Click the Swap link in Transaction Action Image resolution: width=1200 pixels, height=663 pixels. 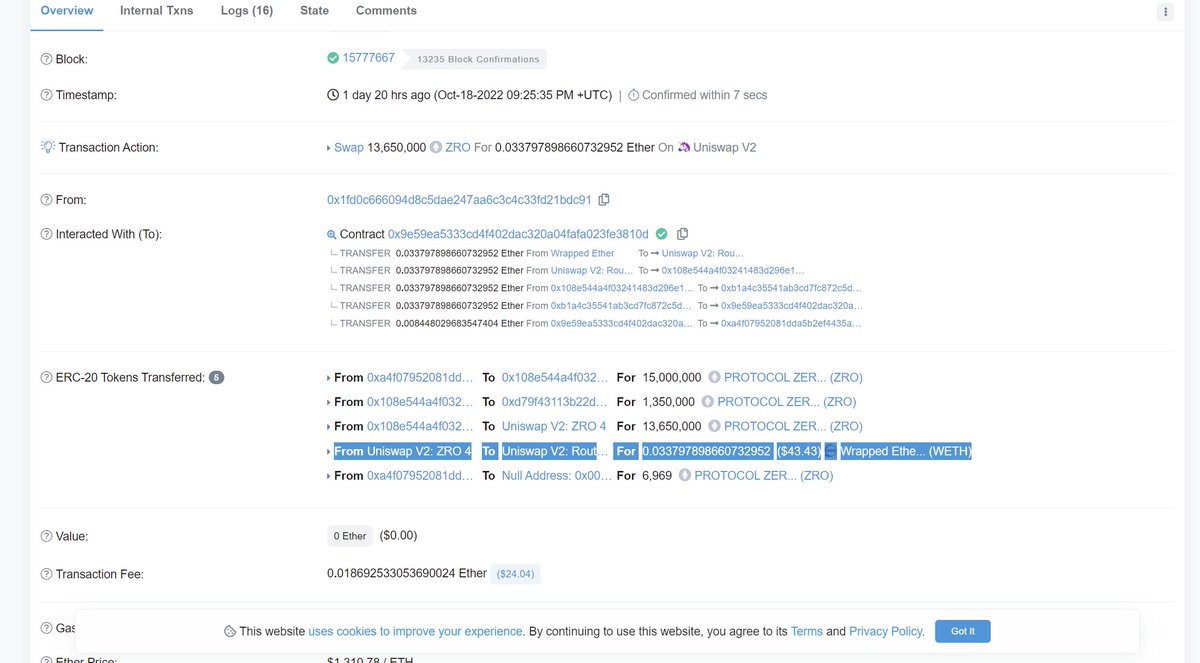point(349,147)
